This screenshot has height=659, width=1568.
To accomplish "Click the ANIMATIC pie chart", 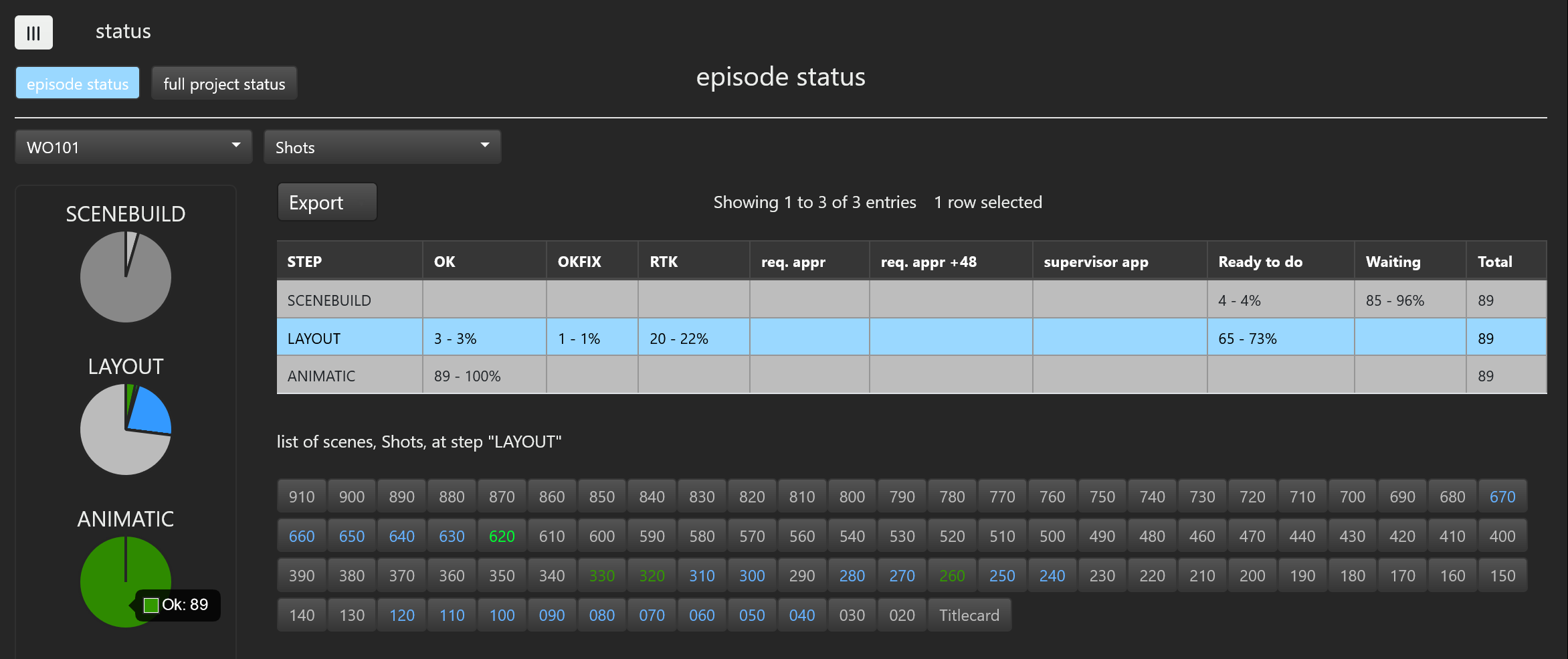I will (110, 581).
